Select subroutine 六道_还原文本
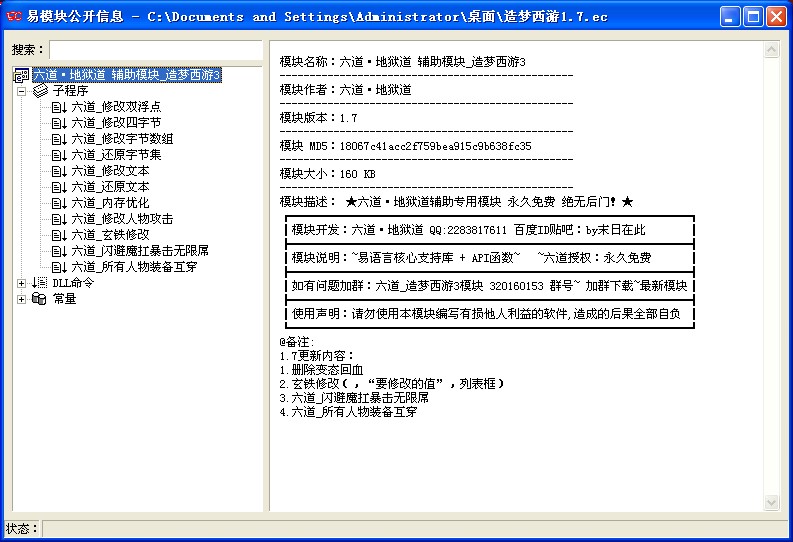The image size is (793, 542). 110,187
